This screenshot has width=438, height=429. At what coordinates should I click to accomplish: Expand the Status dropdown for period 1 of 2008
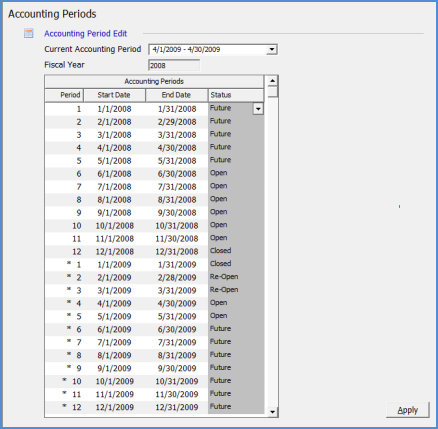(258, 109)
